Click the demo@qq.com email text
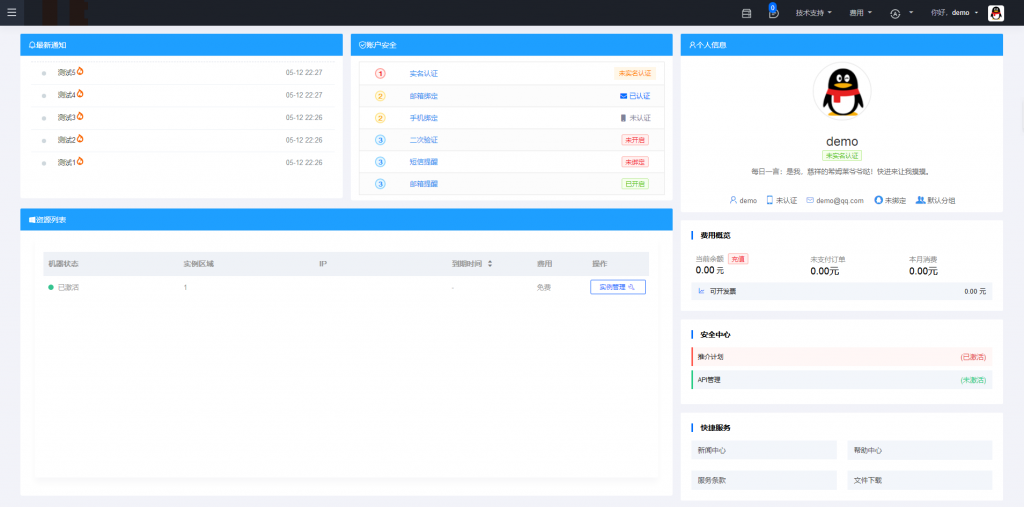The height and width of the screenshot is (507, 1024). (x=840, y=201)
